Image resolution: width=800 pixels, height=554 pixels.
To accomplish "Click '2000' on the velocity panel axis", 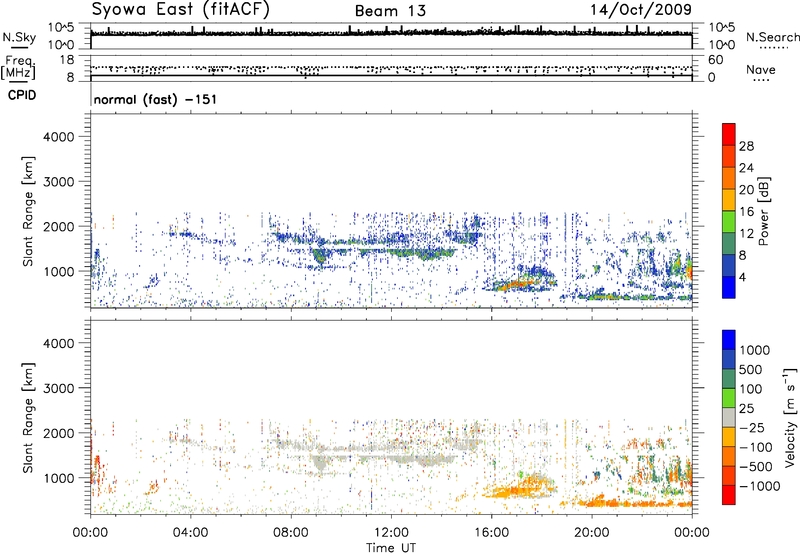I will (x=59, y=433).
